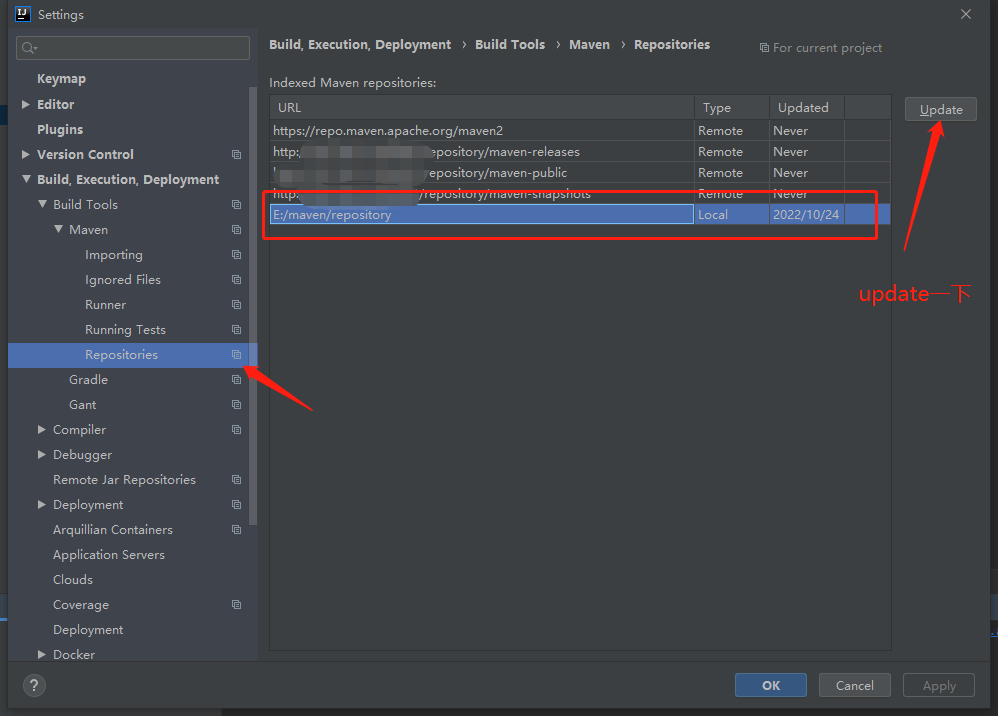
Task: Click the IntelliJ IDEA logo in title bar
Action: point(23,14)
